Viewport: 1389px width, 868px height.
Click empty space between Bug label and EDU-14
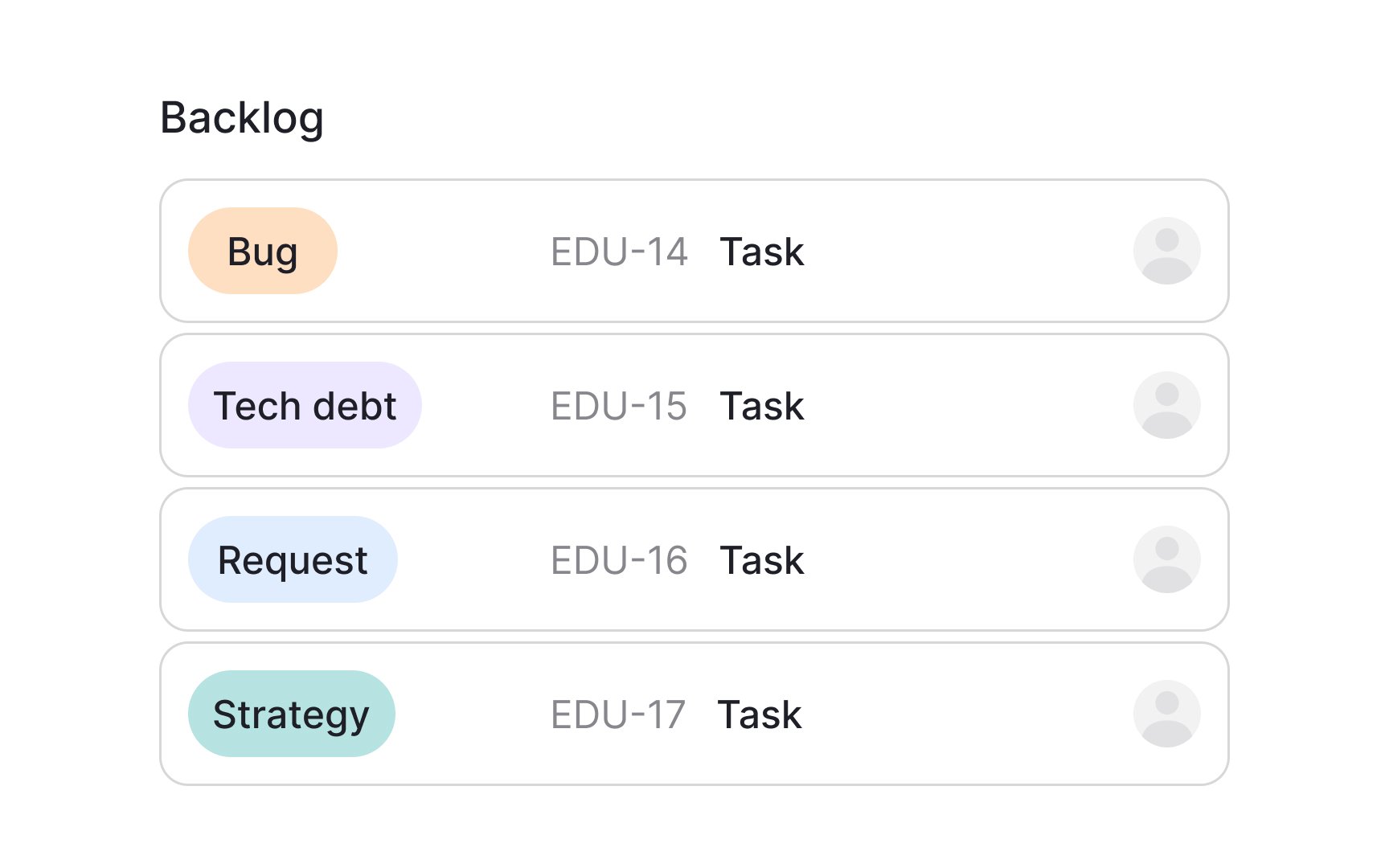[444, 251]
